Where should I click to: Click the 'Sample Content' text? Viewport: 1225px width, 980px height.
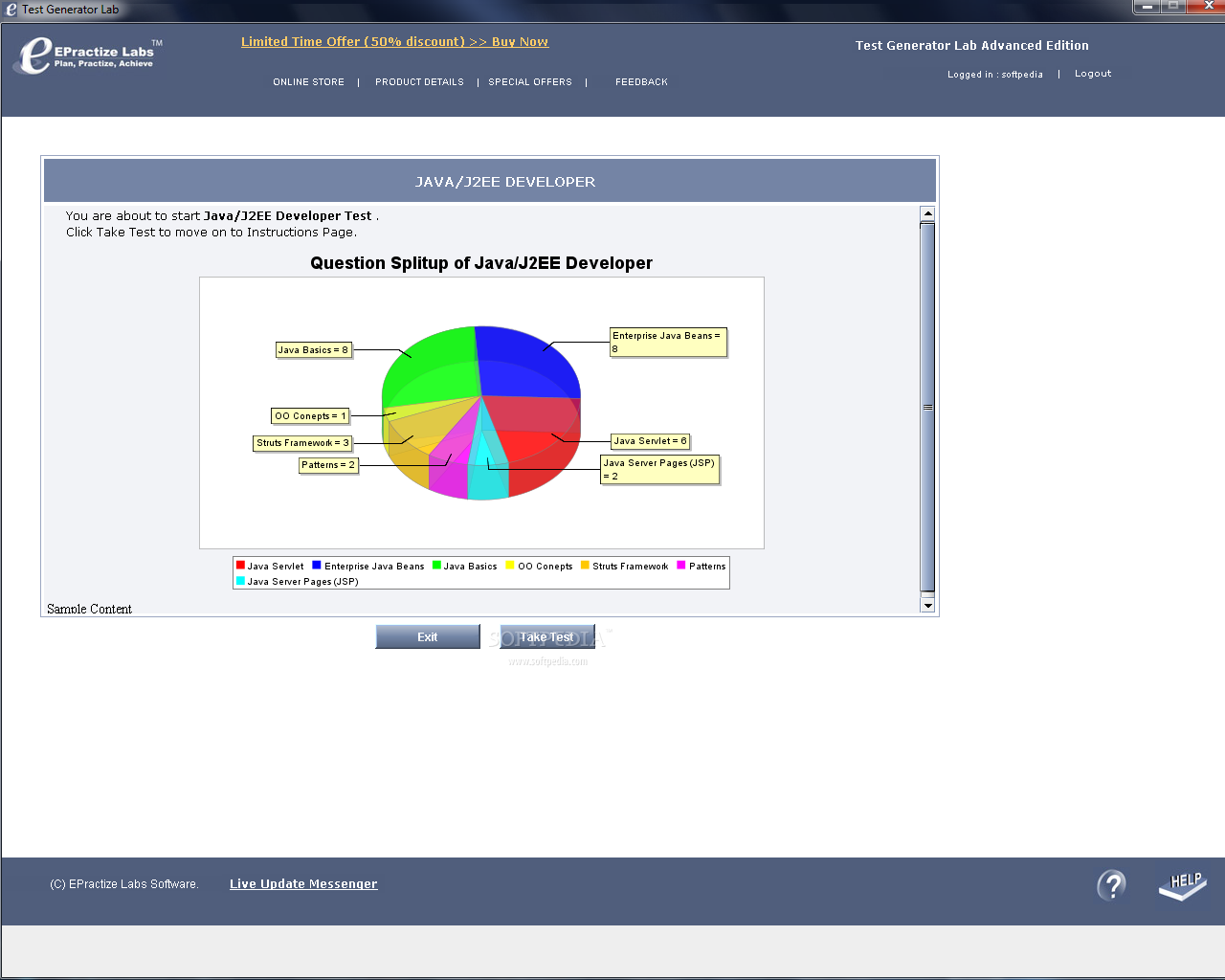pyautogui.click(x=89, y=609)
